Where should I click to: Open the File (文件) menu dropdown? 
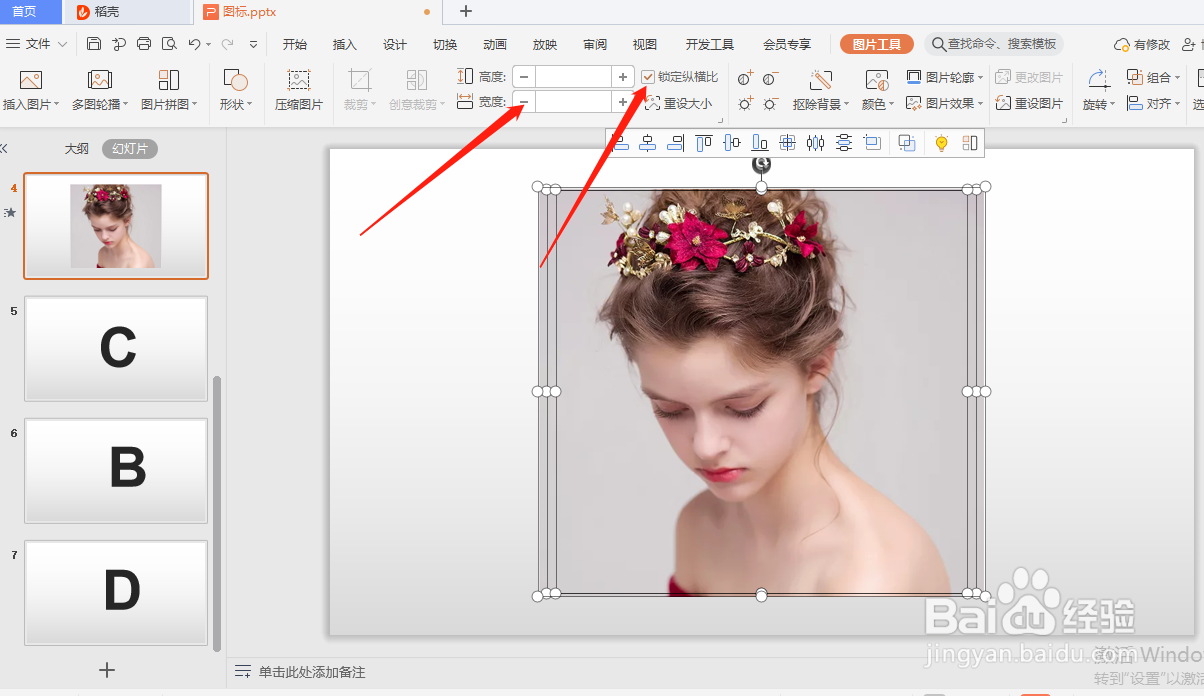click(x=37, y=44)
